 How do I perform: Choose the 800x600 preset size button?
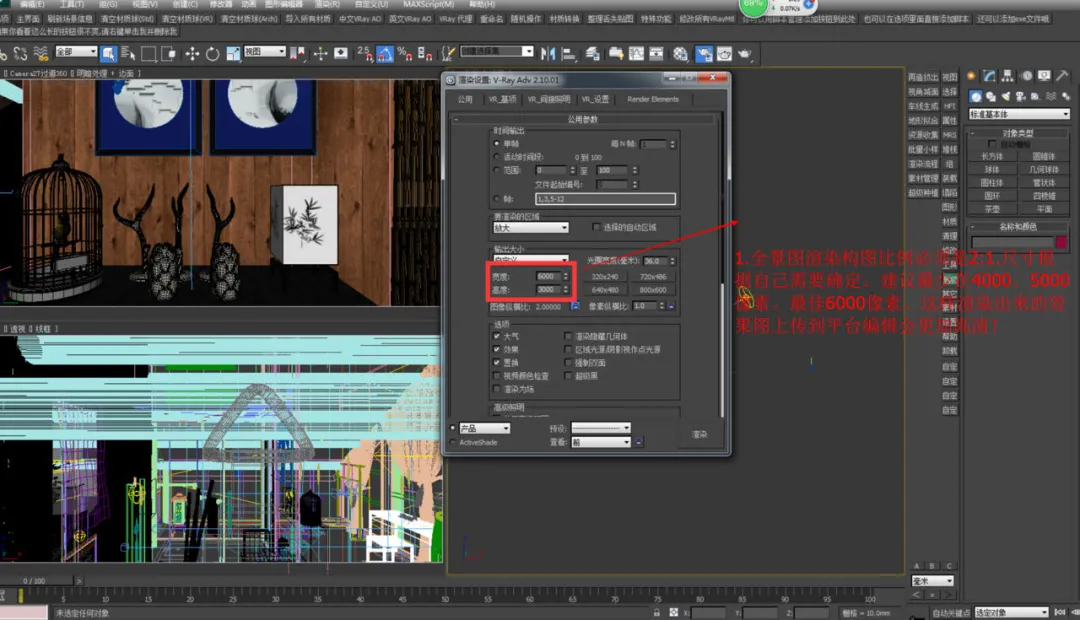tap(652, 290)
